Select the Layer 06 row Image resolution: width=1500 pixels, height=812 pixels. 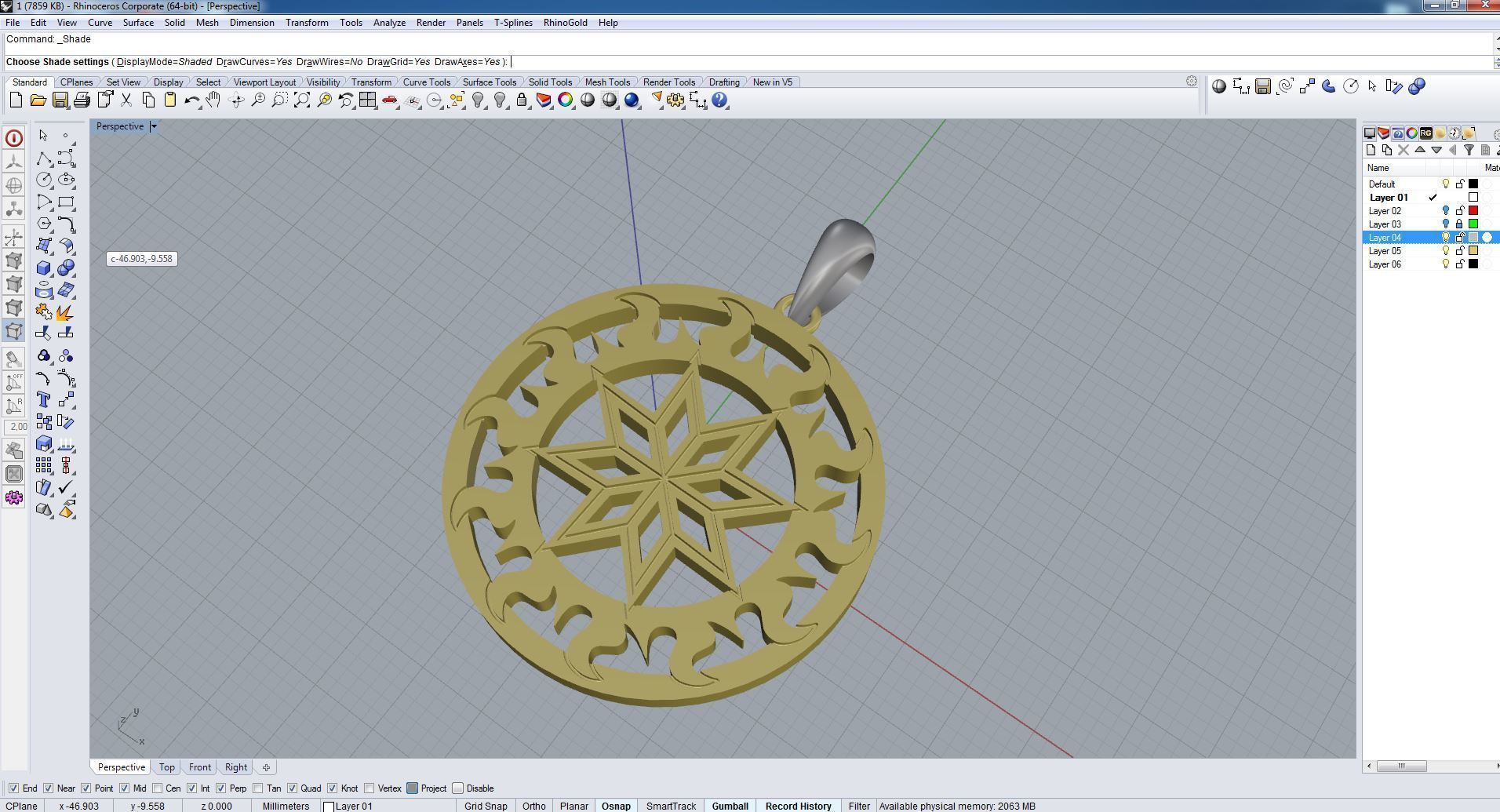(1431, 264)
